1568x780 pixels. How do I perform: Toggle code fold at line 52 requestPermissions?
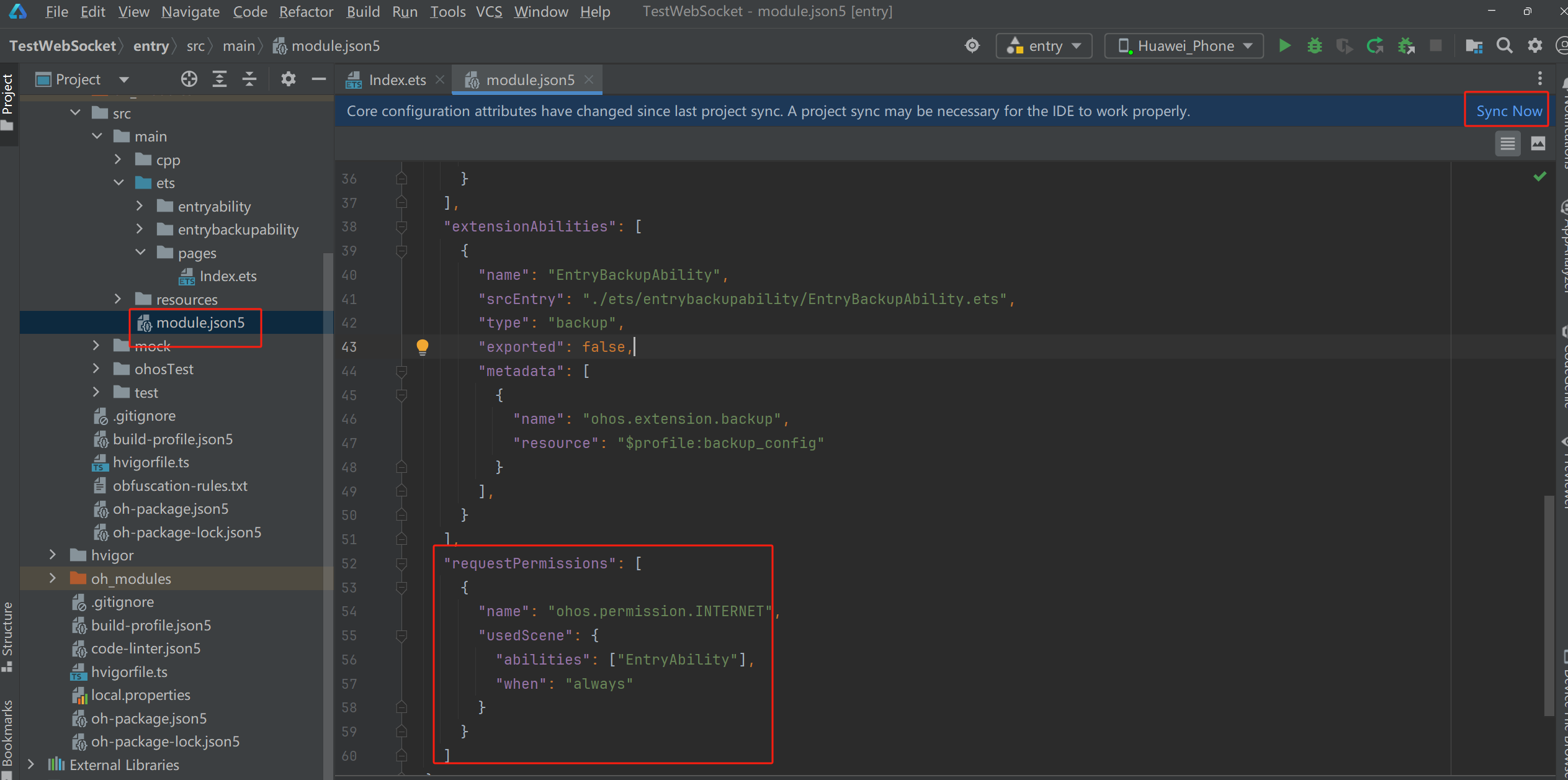coord(401,563)
